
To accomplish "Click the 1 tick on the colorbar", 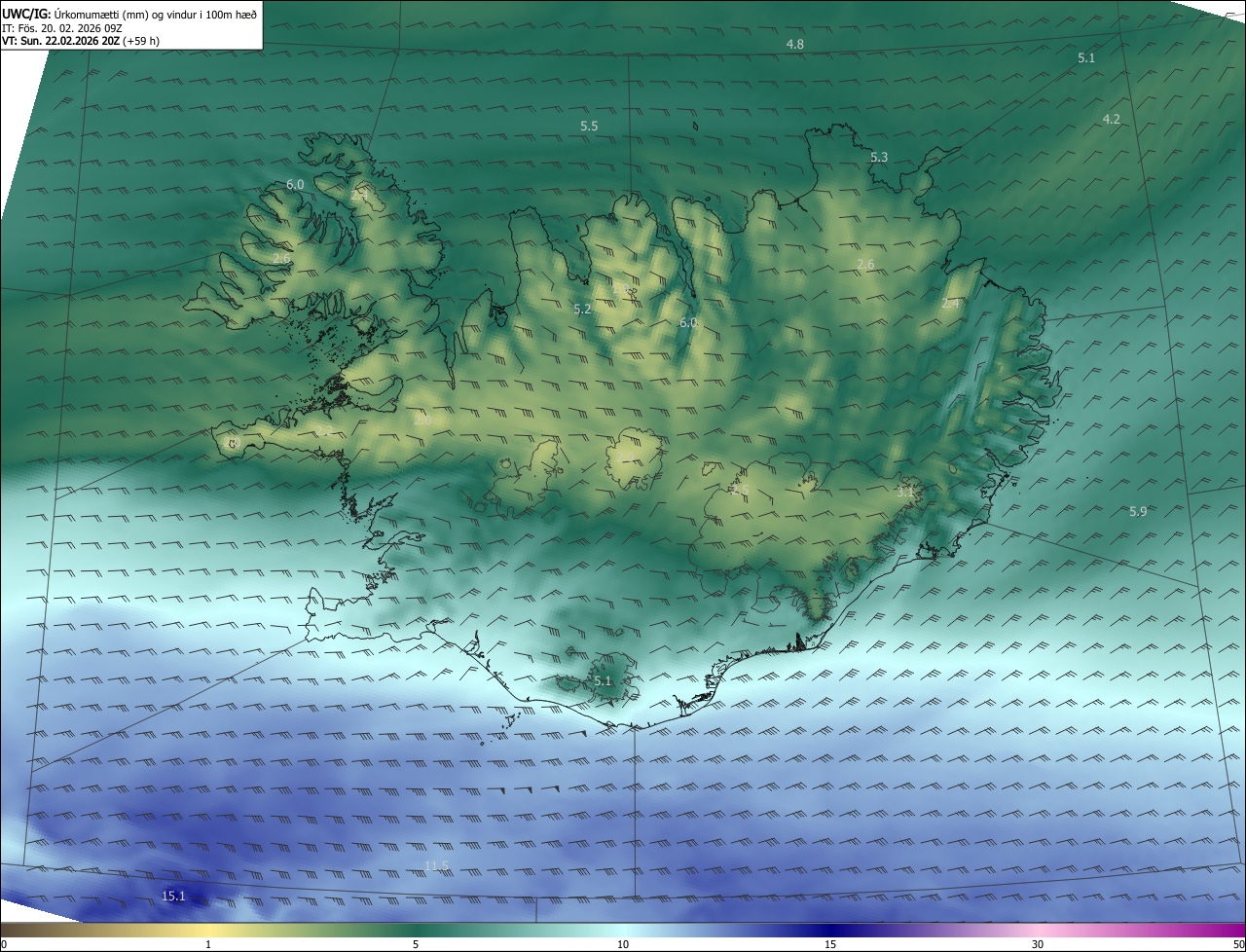I will pyautogui.click(x=208, y=944).
